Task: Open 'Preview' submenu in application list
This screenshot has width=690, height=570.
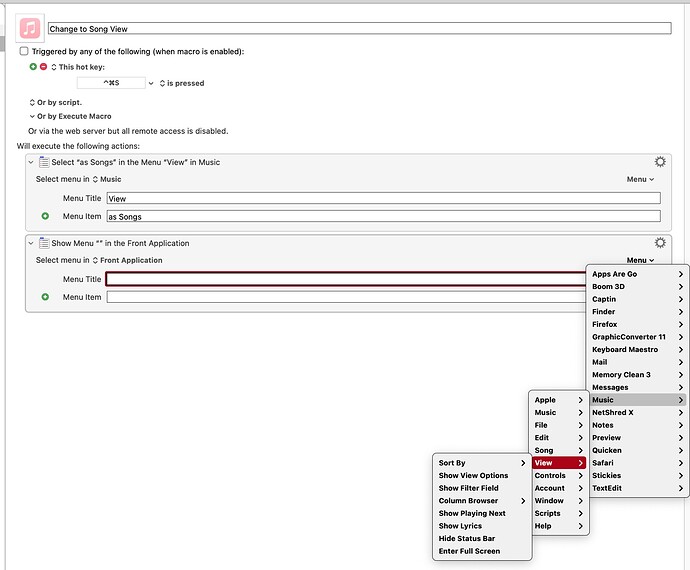Action: tap(637, 438)
